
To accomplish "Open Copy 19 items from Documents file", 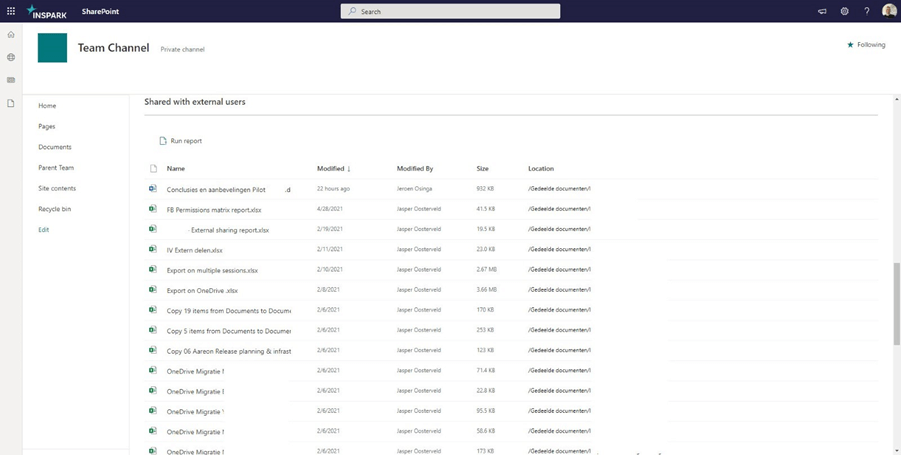I will pos(229,311).
